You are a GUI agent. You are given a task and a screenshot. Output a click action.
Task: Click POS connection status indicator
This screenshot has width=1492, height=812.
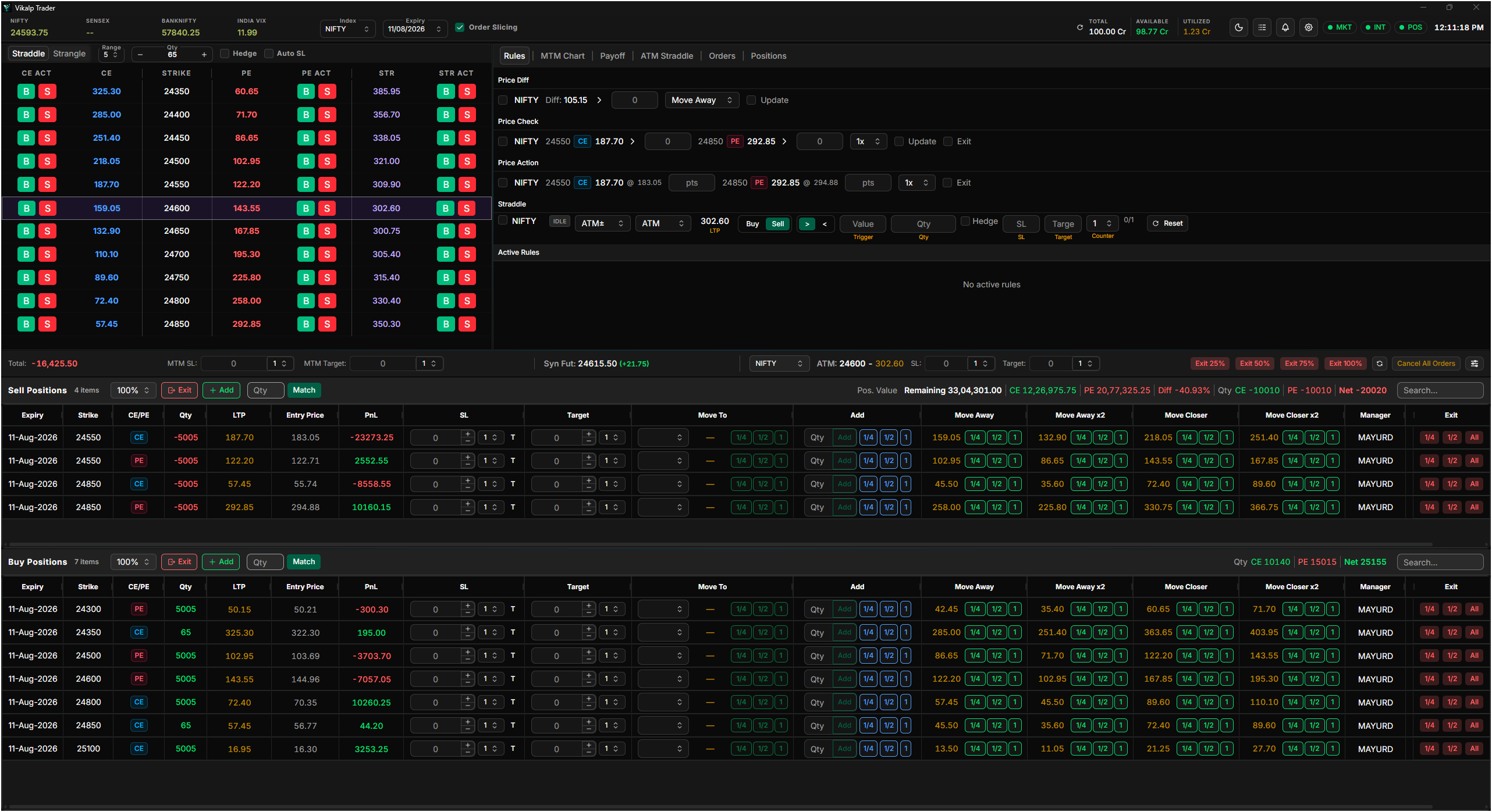[1411, 27]
